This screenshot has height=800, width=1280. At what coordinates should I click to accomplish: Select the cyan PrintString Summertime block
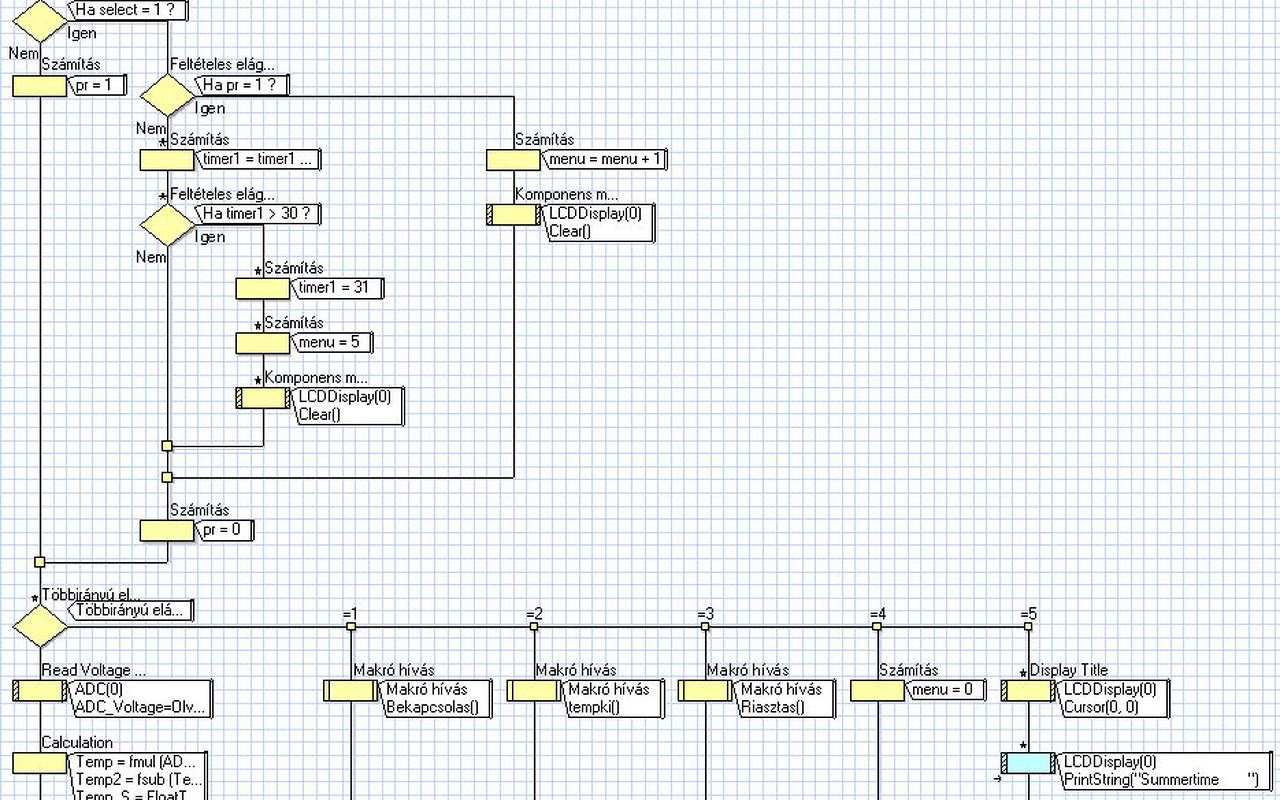click(x=1028, y=764)
